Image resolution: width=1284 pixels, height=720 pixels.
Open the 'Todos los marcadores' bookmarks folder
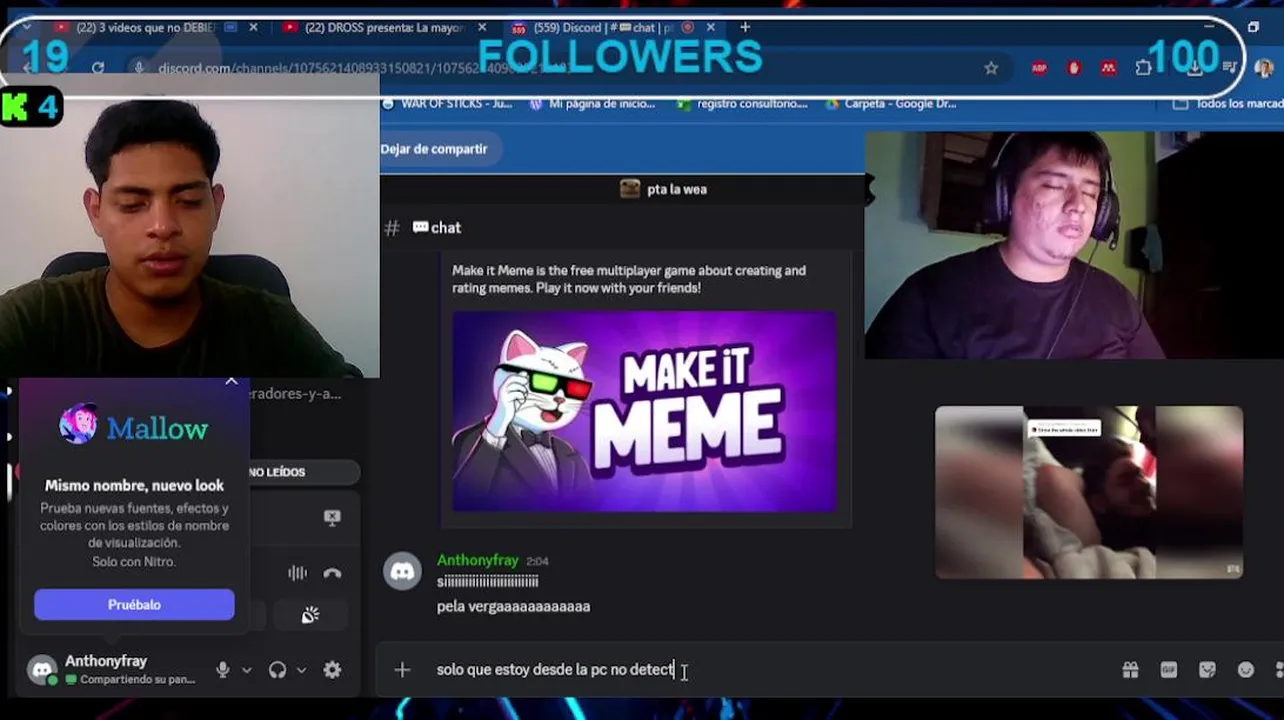[x=1228, y=103]
